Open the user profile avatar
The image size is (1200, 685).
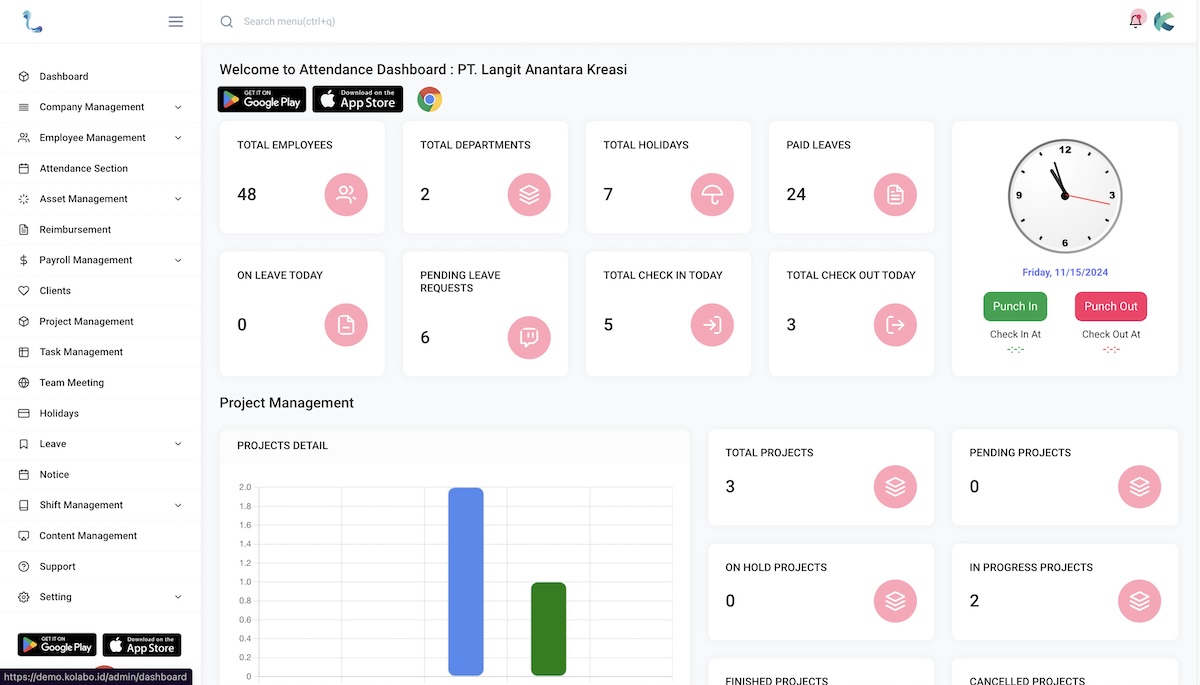(x=1164, y=21)
